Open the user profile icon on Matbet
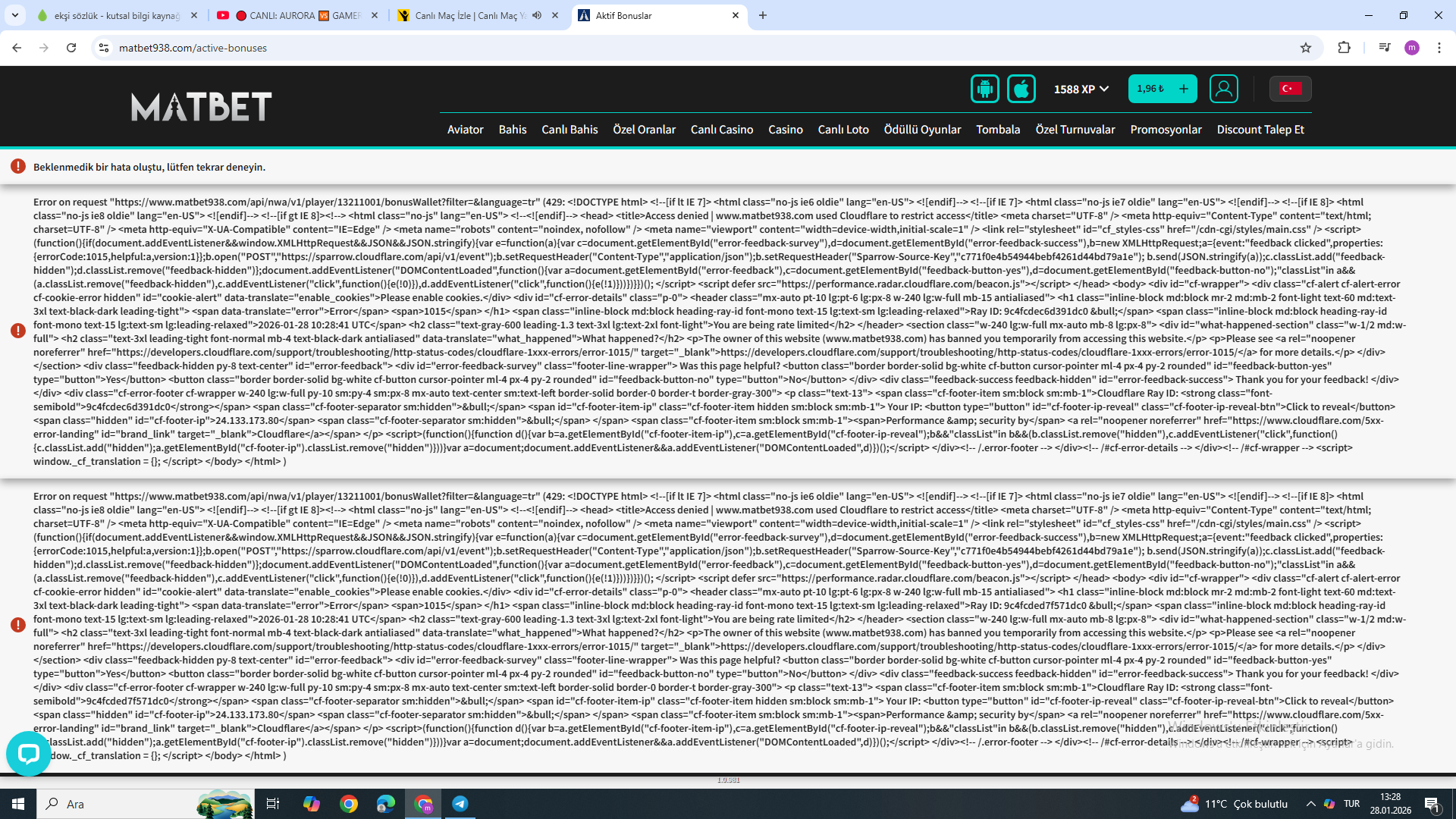 pyautogui.click(x=1224, y=89)
